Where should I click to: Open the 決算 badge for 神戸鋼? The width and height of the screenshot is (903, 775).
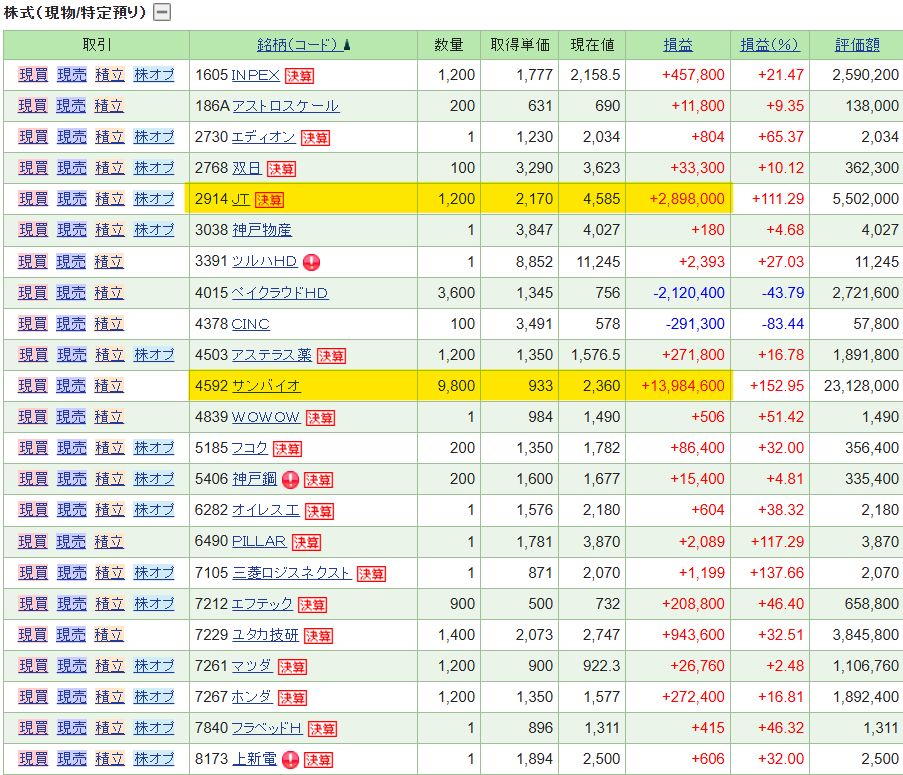click(318, 481)
